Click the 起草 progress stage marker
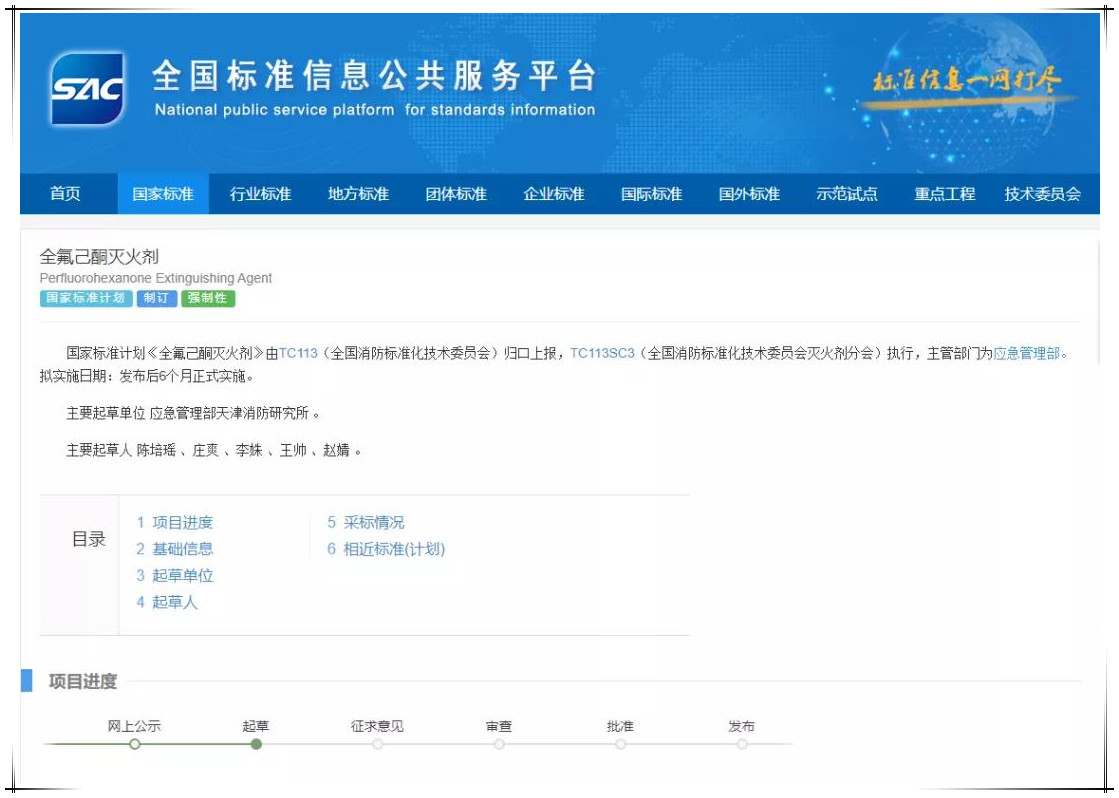Screen dimensions: 1119x798 click(256, 744)
